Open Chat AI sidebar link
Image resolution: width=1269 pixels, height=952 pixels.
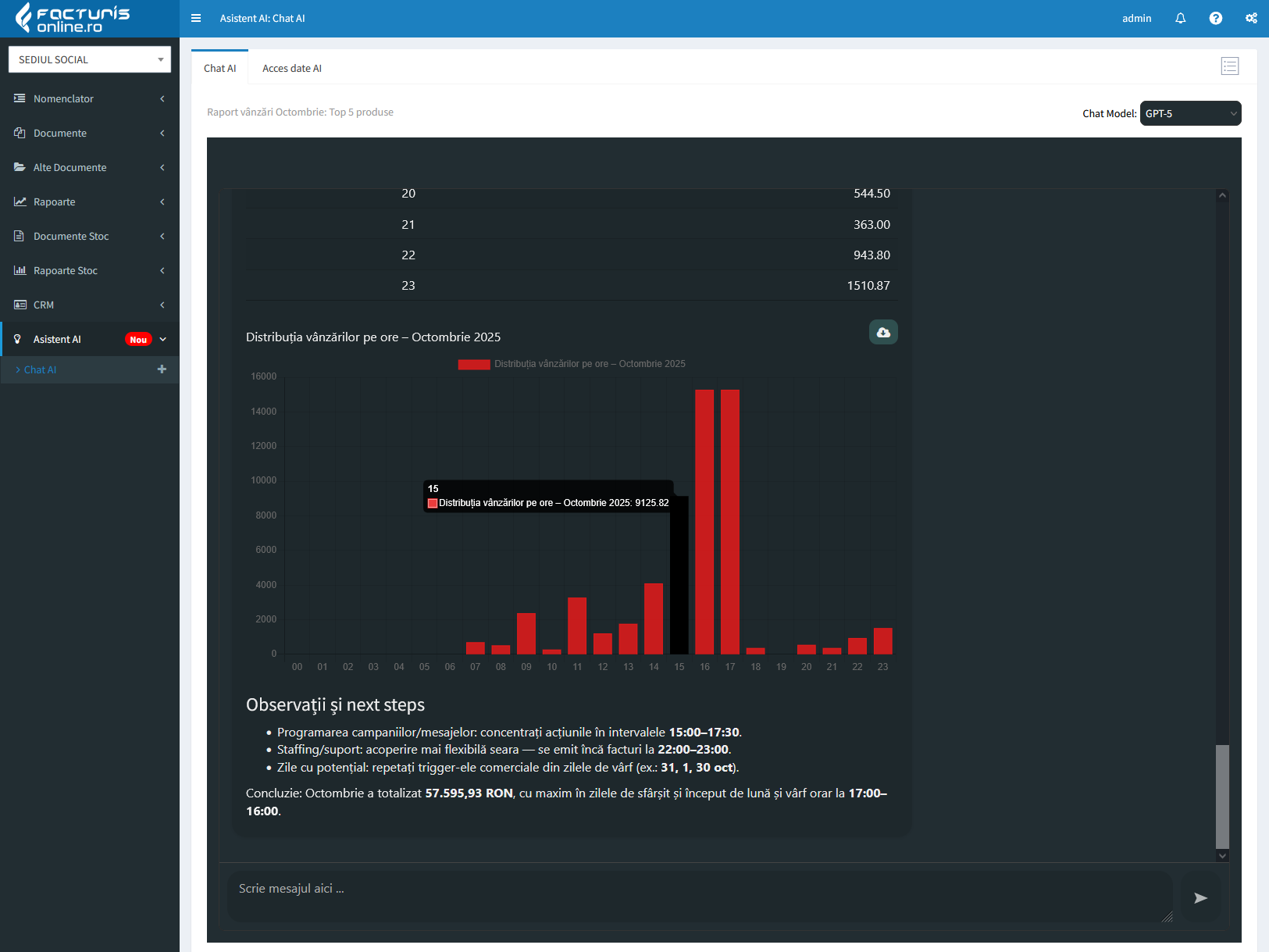41,369
